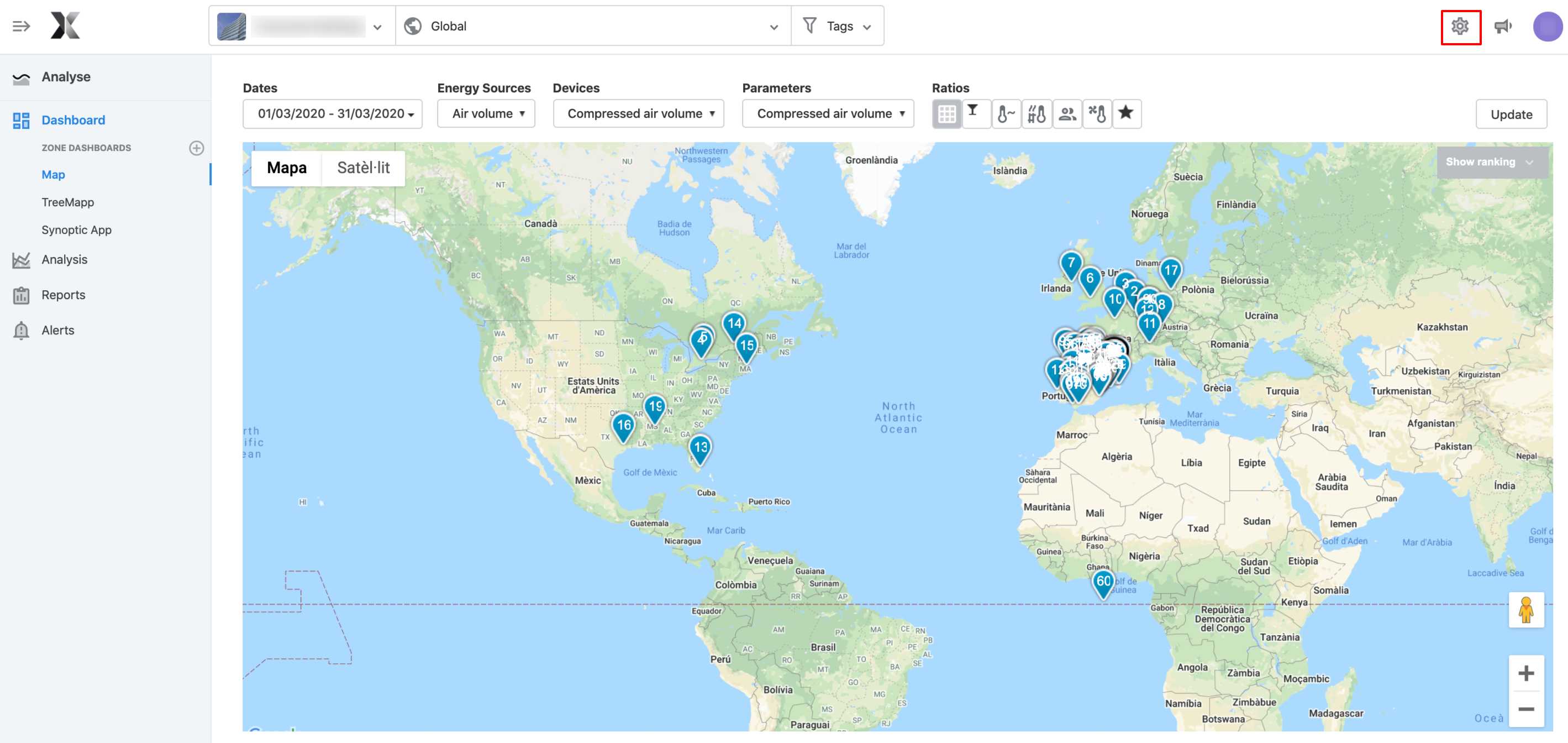The image size is (1568, 743).
Task: Select the people occupancy ratio icon
Action: point(1066,114)
